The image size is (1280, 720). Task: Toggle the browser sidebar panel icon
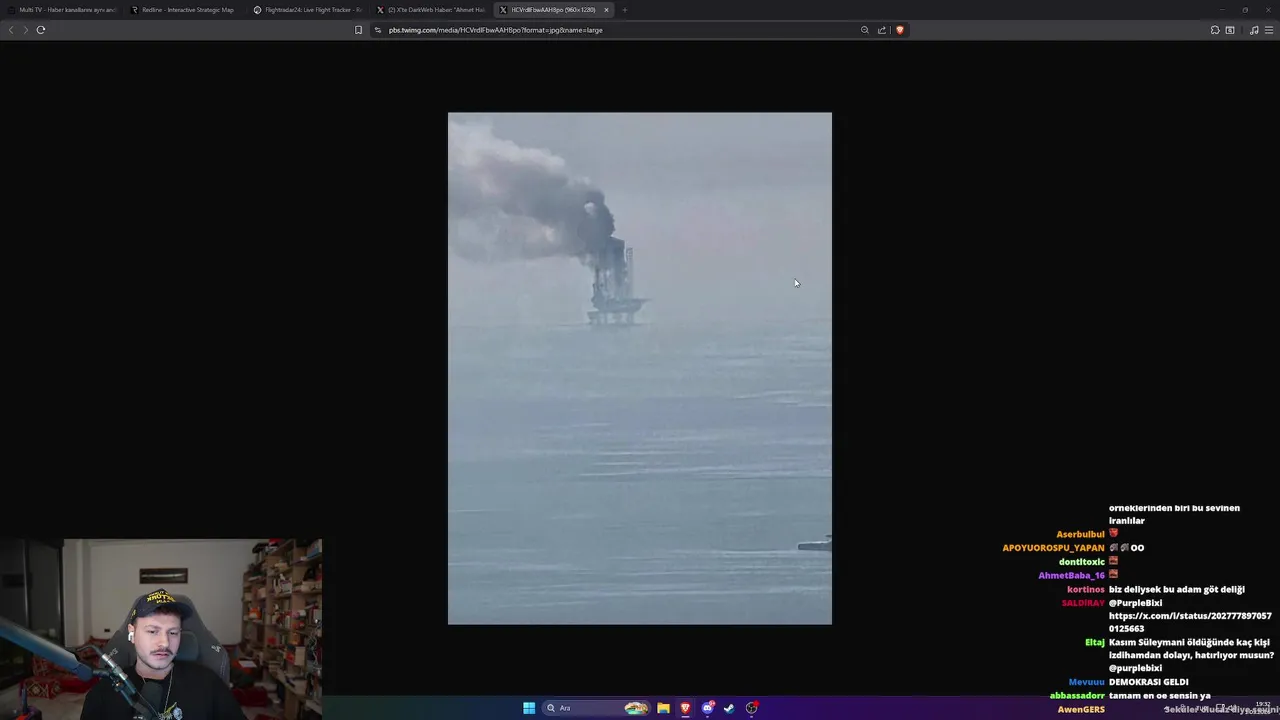tap(1230, 30)
